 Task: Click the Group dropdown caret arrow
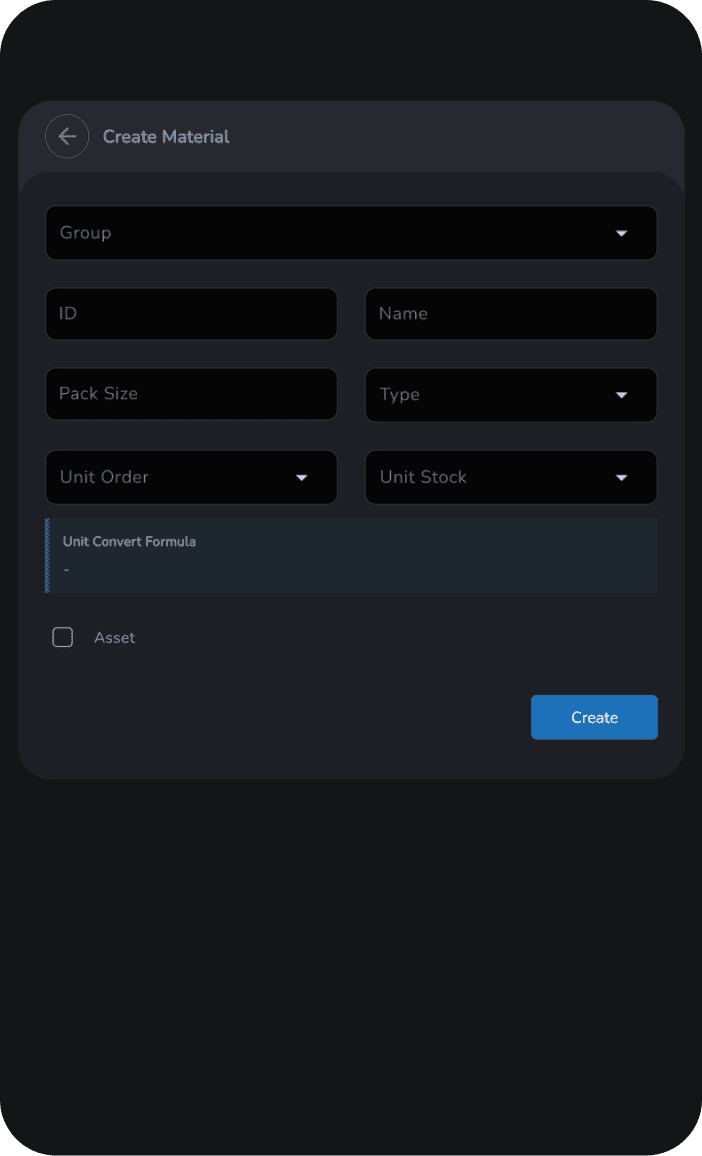point(621,233)
